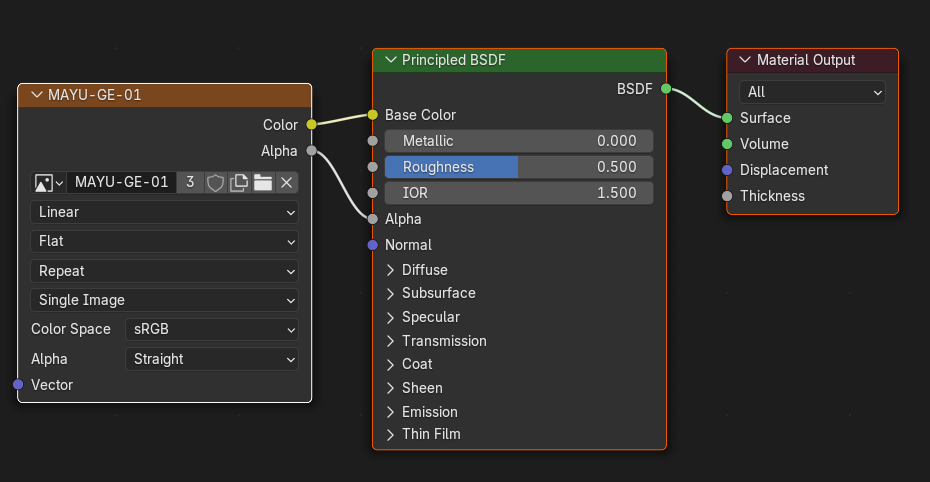Image resolution: width=930 pixels, height=482 pixels.
Task: Open the Color Space sRGB dropdown
Action: point(212,329)
